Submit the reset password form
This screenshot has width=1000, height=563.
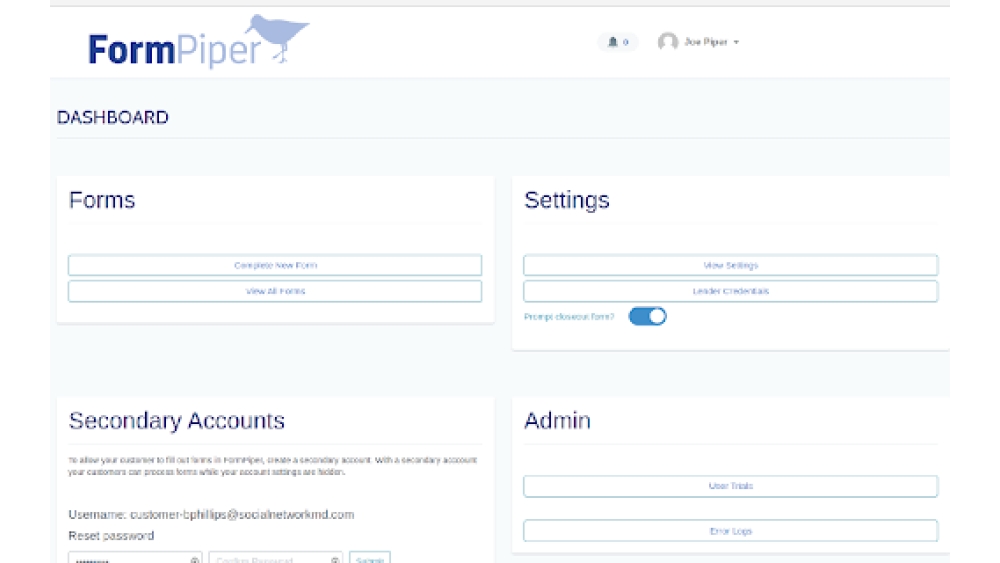click(370, 558)
